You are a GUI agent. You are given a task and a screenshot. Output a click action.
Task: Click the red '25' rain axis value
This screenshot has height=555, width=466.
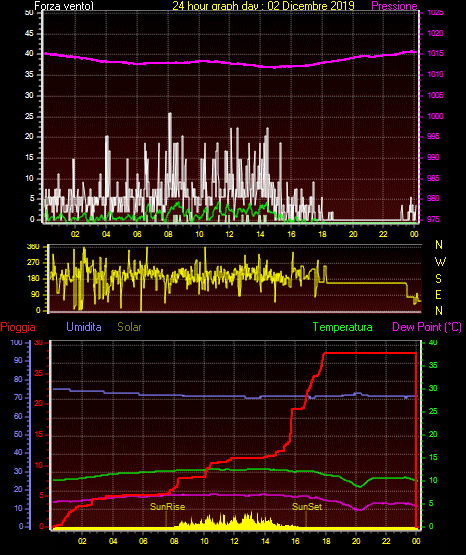(39, 373)
